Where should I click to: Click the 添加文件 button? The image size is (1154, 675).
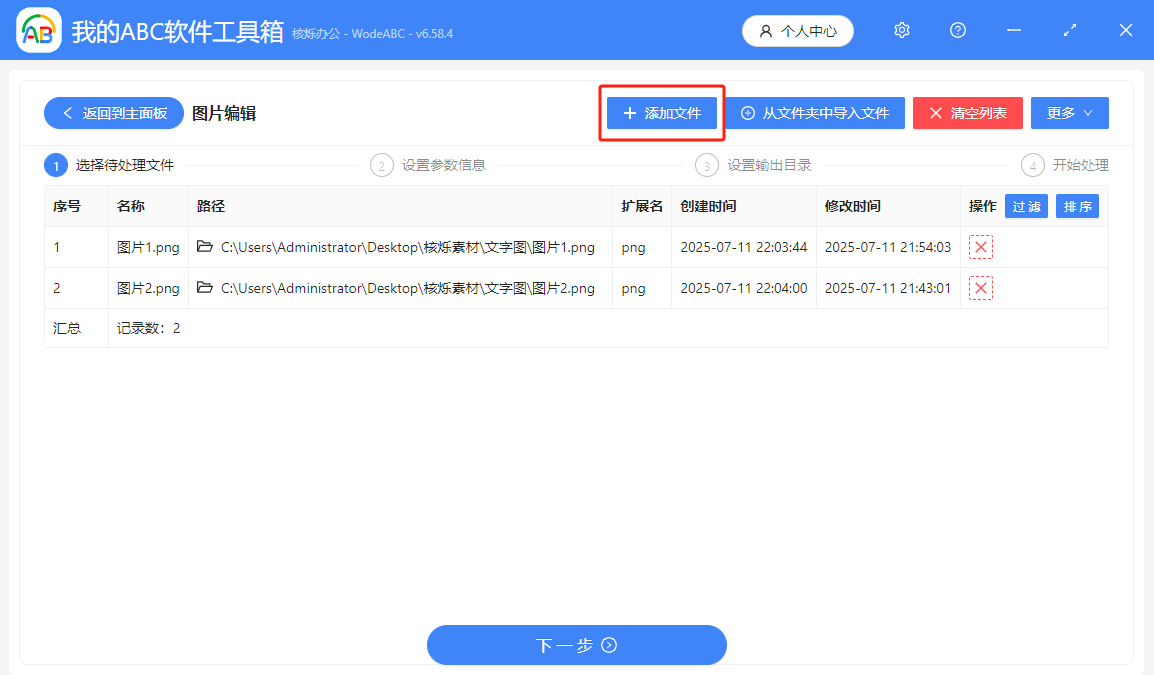click(x=661, y=112)
